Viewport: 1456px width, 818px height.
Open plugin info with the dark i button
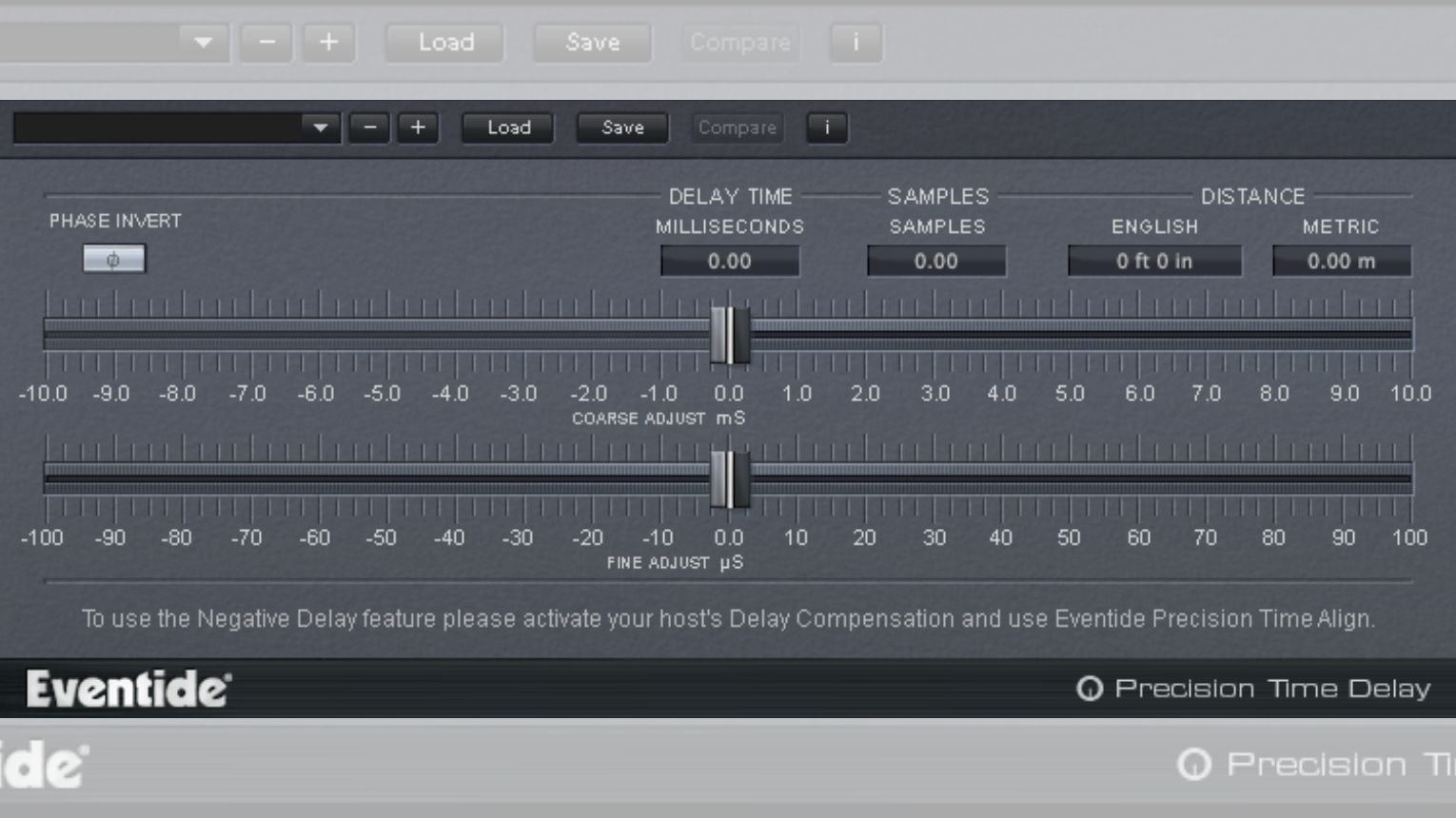(x=827, y=127)
